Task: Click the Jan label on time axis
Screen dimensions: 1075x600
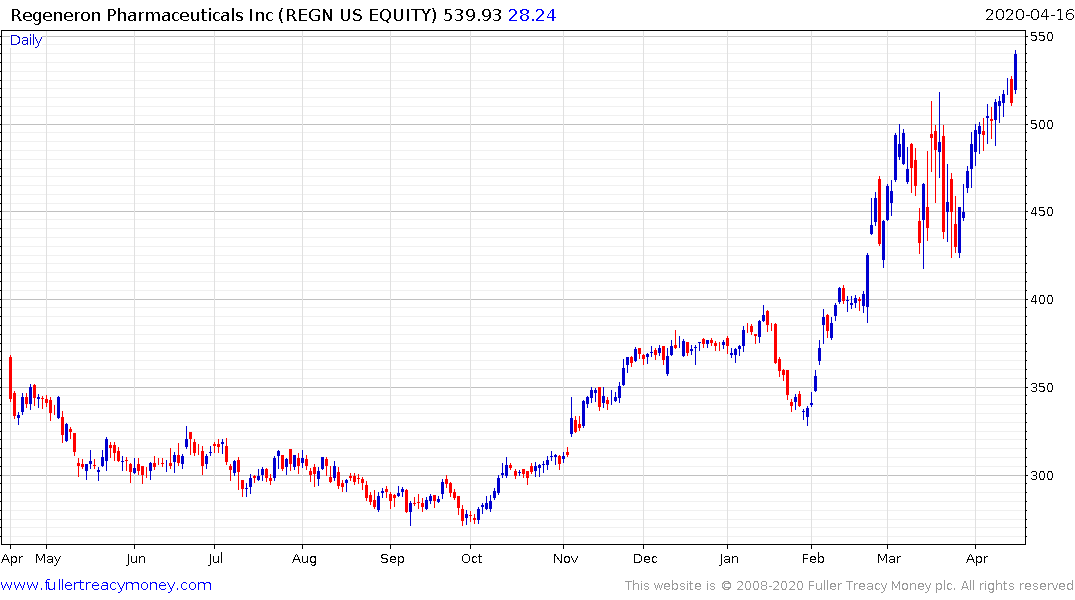Action: [x=729, y=559]
